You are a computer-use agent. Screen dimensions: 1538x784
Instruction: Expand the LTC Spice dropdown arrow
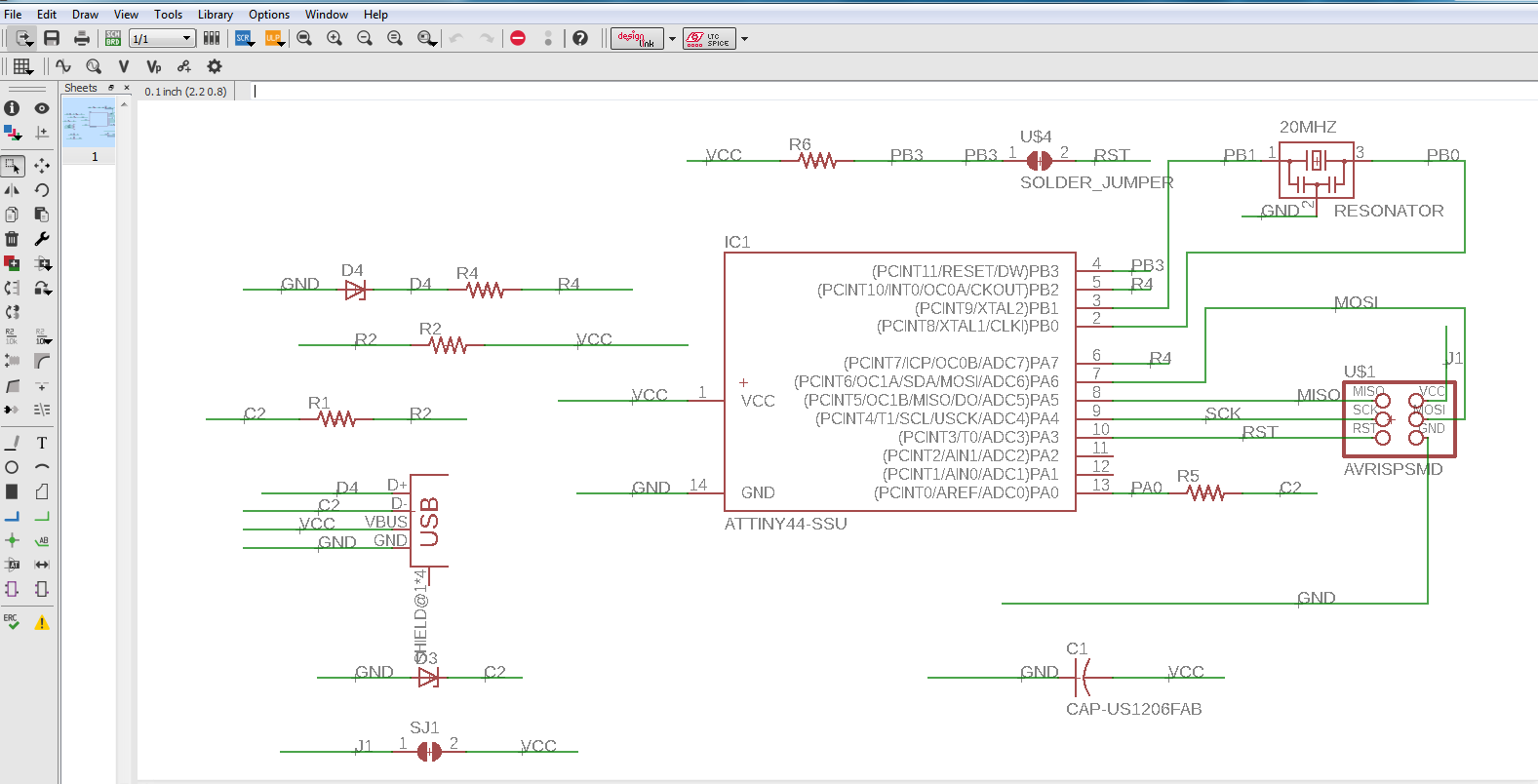click(x=744, y=39)
